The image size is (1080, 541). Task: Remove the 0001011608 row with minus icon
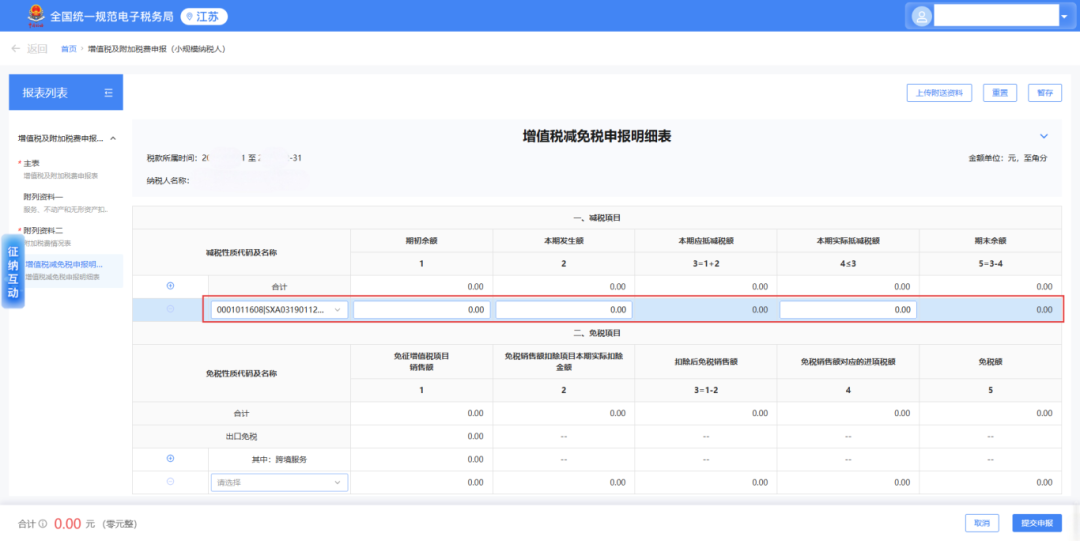tap(170, 310)
